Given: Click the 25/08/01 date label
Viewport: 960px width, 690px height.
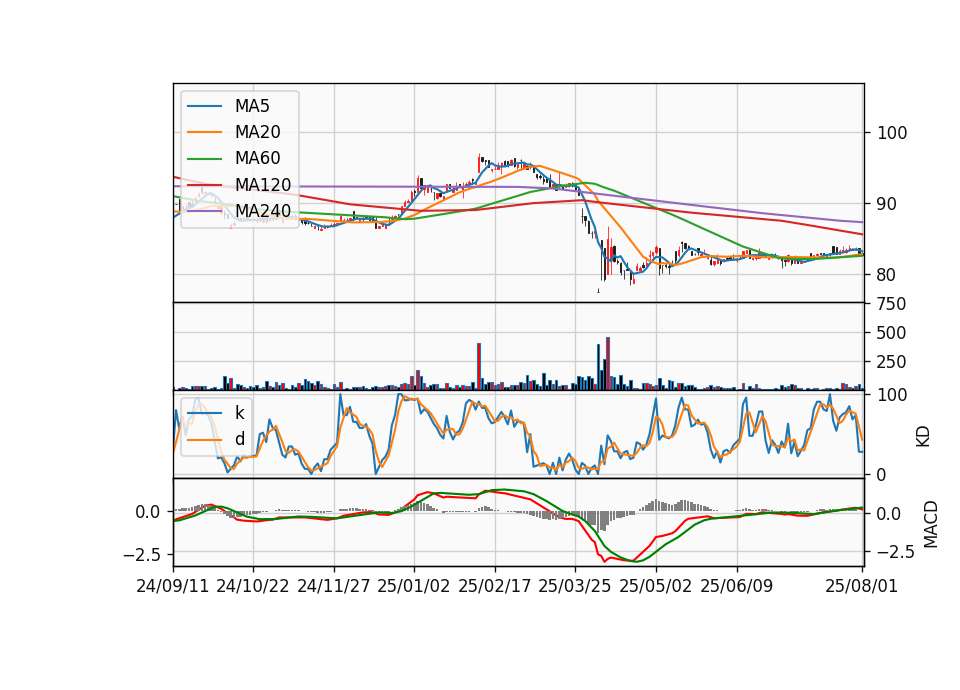Looking at the screenshot, I should (862, 586).
